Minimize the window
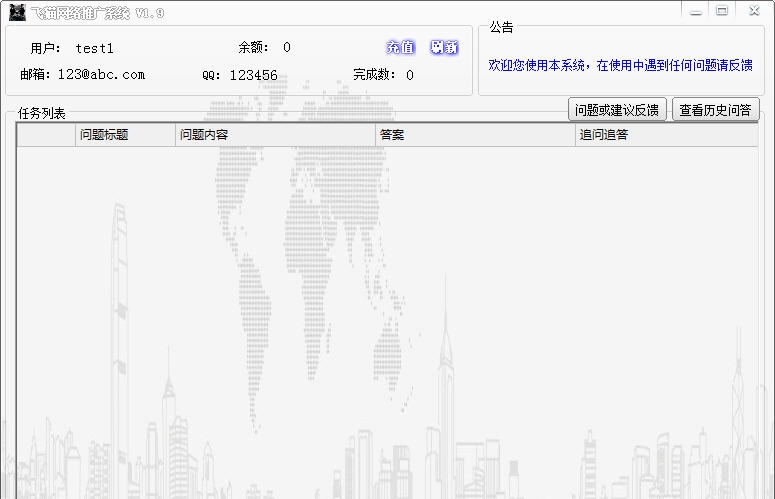This screenshot has width=775, height=499. coord(696,11)
